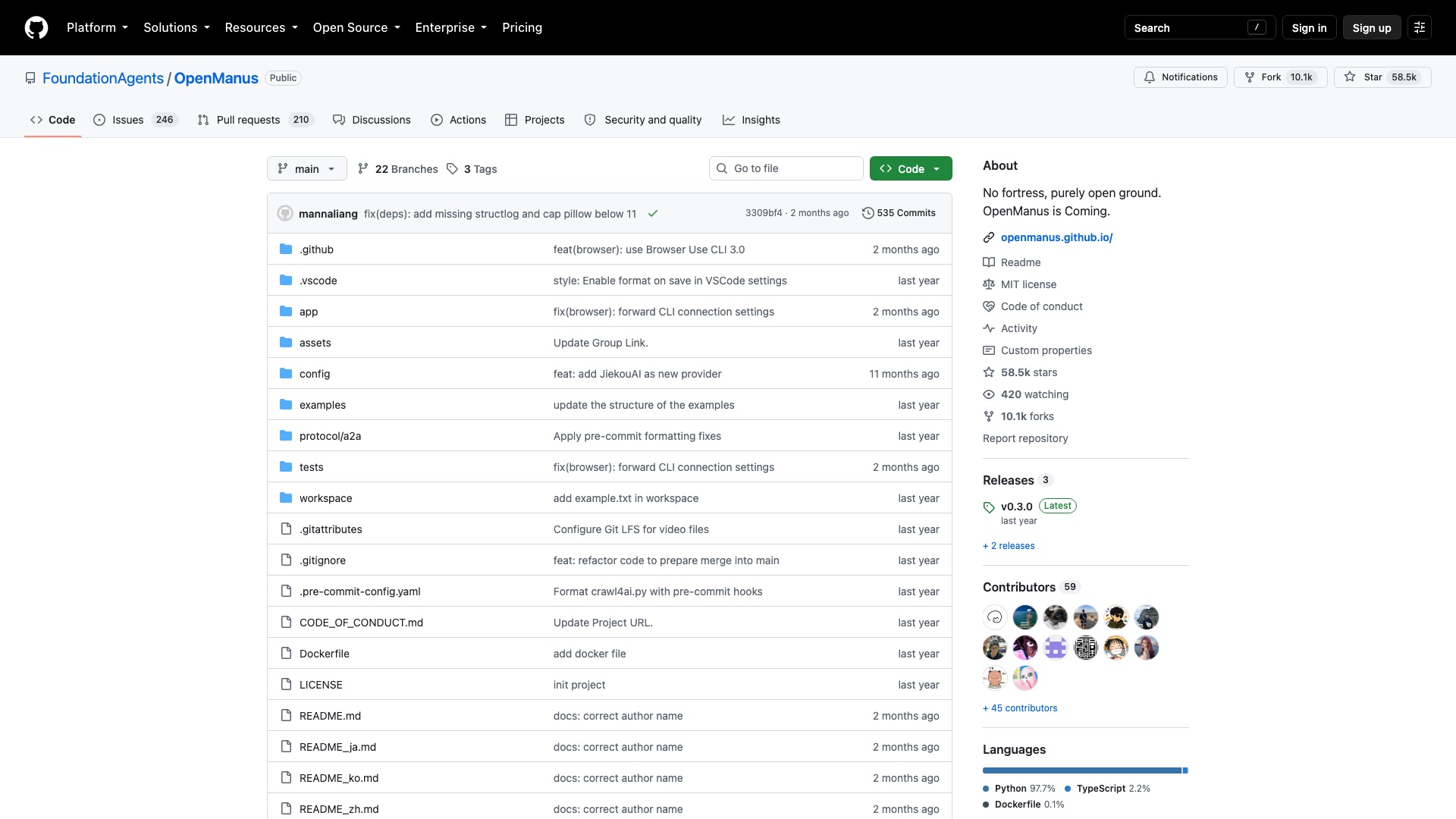Open 535 Commits history
This screenshot has height=819, width=1456.
point(899,213)
